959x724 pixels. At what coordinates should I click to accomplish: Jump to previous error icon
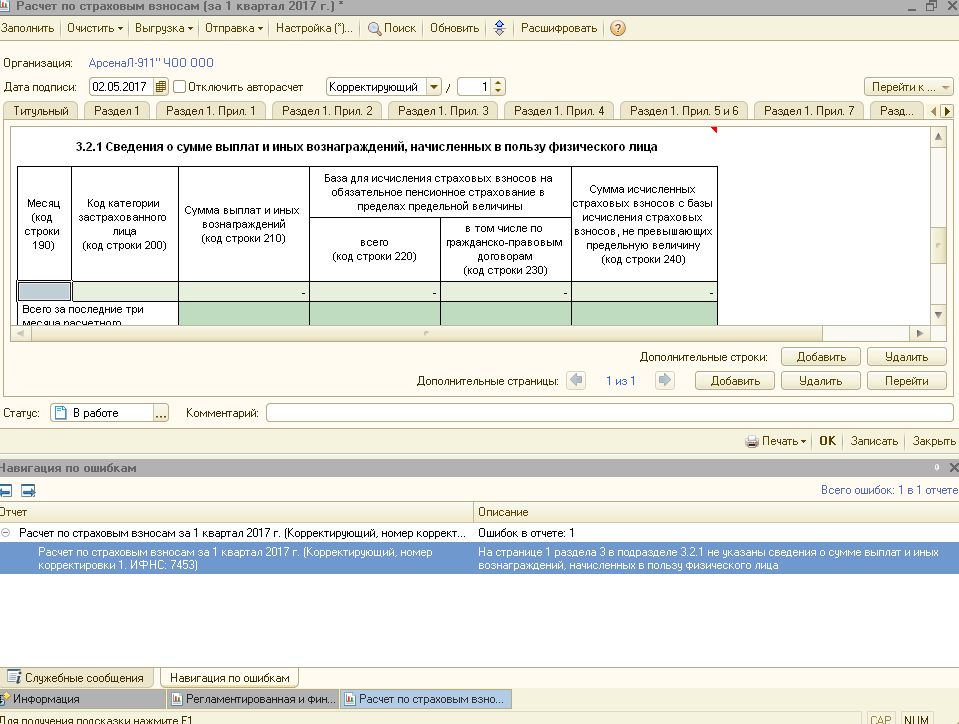(x=6, y=490)
